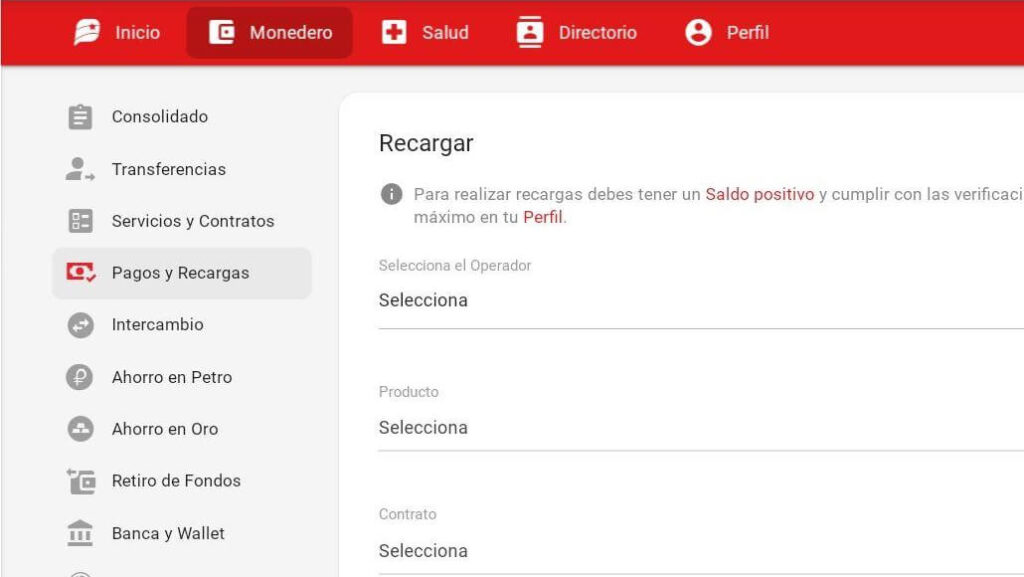Open the Selecciona el Operador dropdown
Viewport: 1024px width, 577px height.
[x=700, y=300]
